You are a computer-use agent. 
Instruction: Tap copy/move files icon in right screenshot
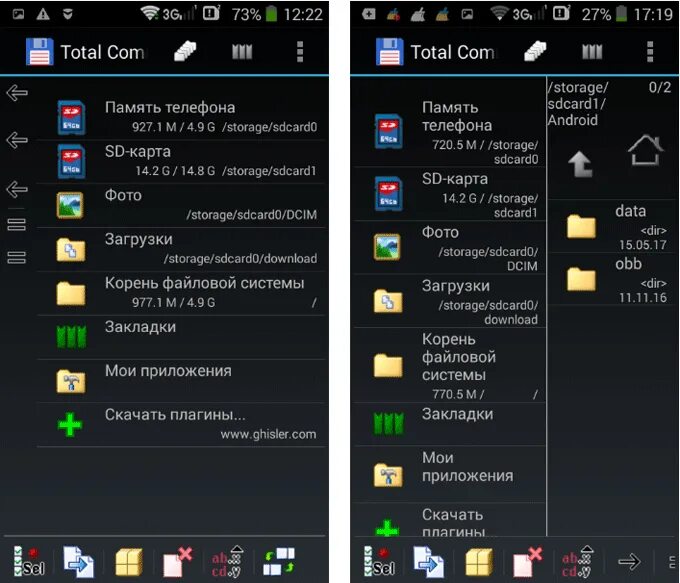[x=428, y=561]
